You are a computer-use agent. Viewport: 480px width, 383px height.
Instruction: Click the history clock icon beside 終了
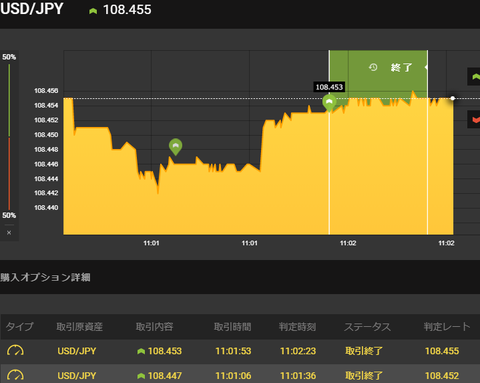(x=373, y=67)
